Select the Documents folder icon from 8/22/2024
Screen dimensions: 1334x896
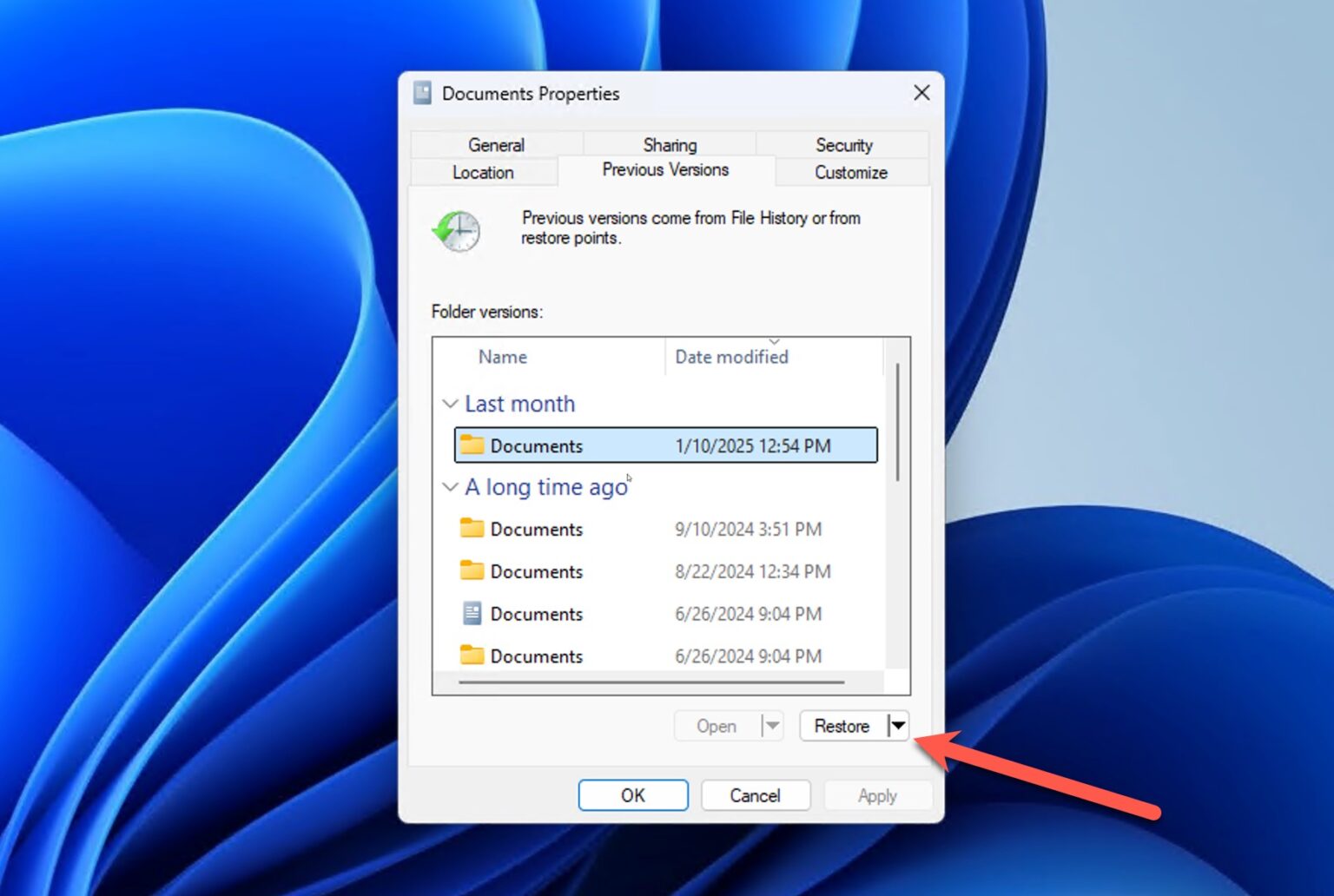(472, 571)
